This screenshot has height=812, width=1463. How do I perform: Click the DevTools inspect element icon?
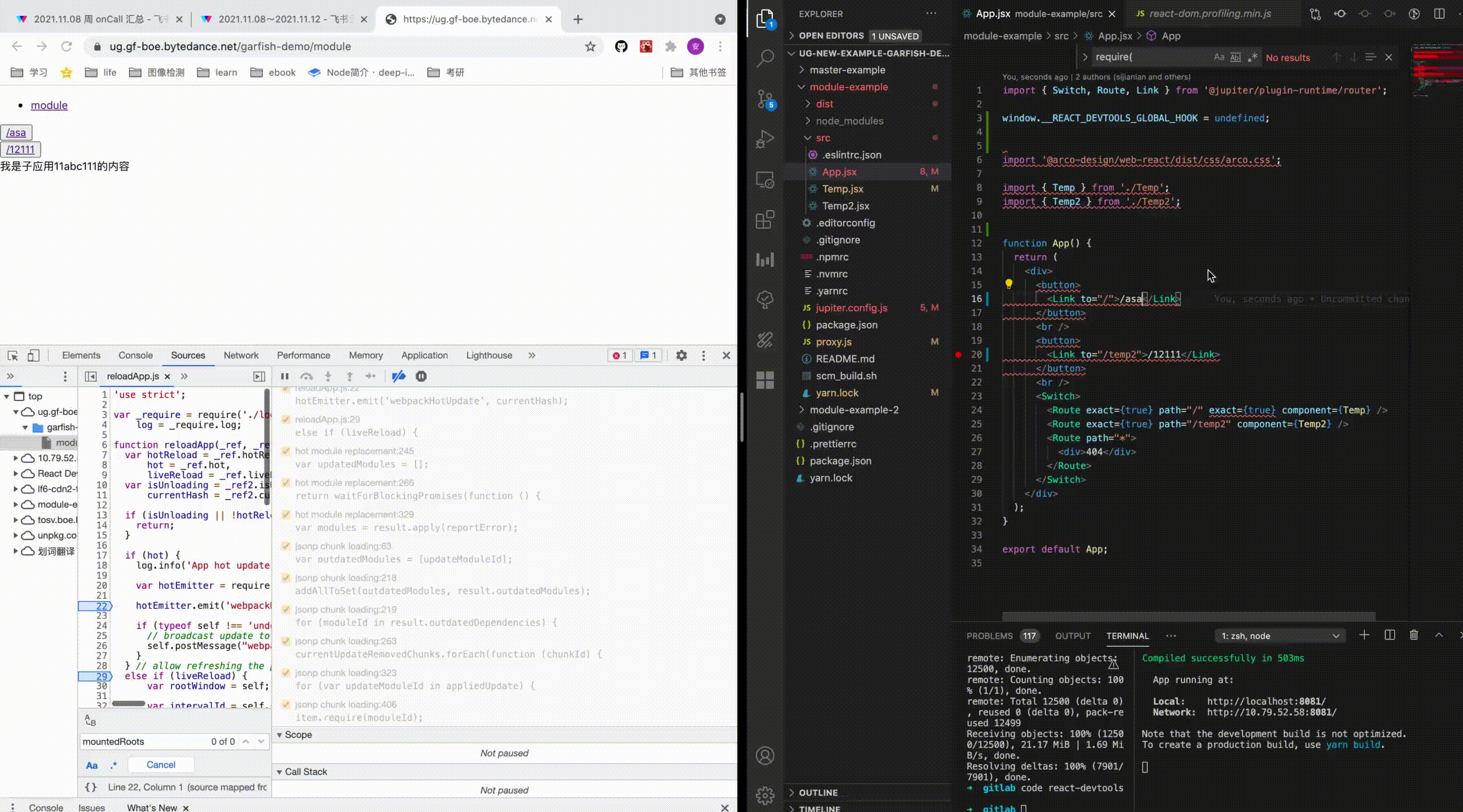[12, 355]
